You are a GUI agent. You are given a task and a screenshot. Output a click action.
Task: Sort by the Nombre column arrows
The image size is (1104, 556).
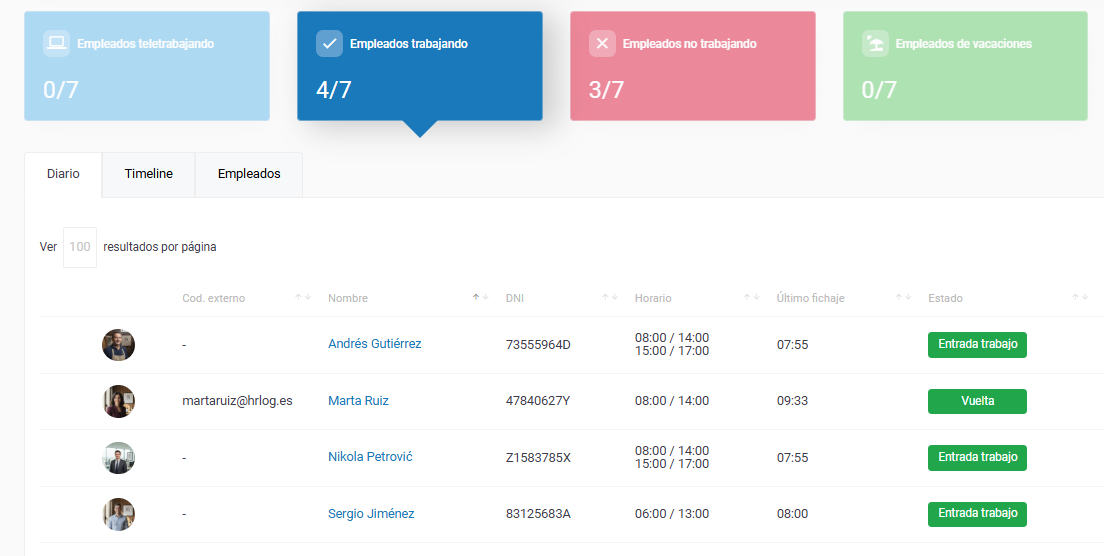pos(481,298)
